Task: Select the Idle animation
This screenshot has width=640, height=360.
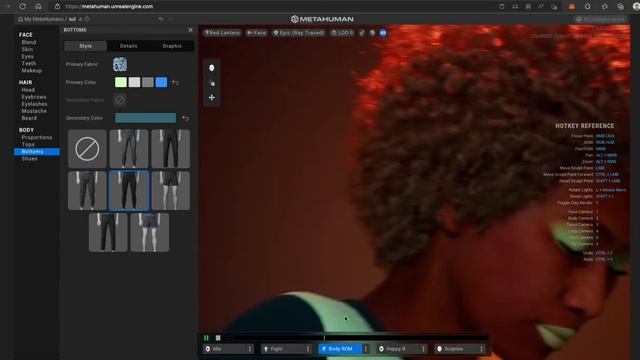Action: pos(225,349)
